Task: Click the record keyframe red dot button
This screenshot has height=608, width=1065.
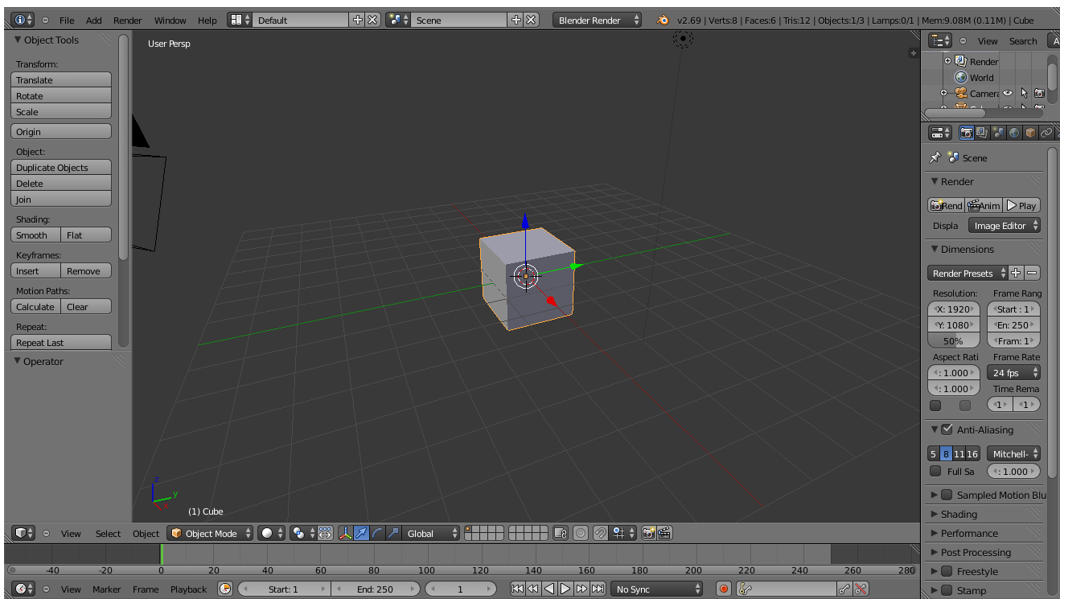Action: click(x=724, y=589)
